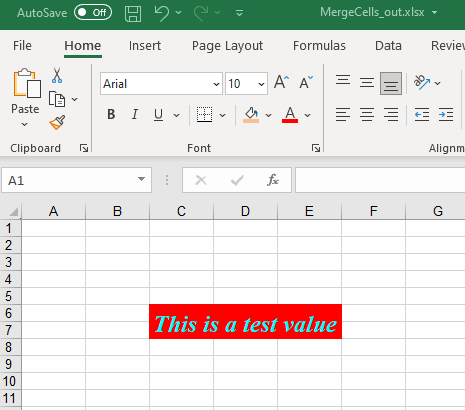Select column C header

coord(181,211)
